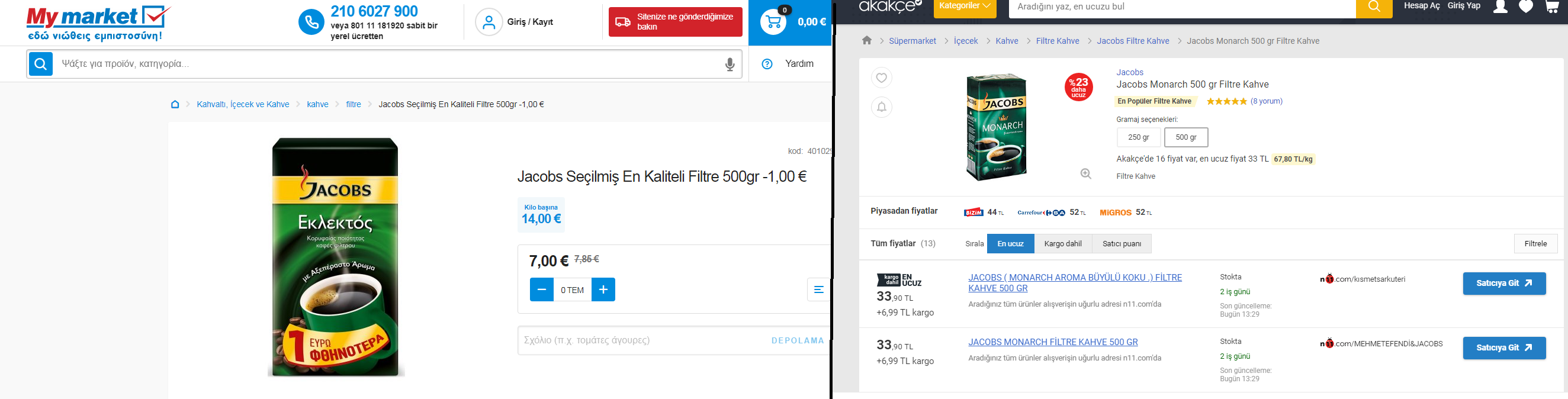Viewport: 1568px width, 399px height.
Task: Open JACOBS MONARCH FİLTRE KAHVE 500 GR link
Action: (x=1053, y=342)
